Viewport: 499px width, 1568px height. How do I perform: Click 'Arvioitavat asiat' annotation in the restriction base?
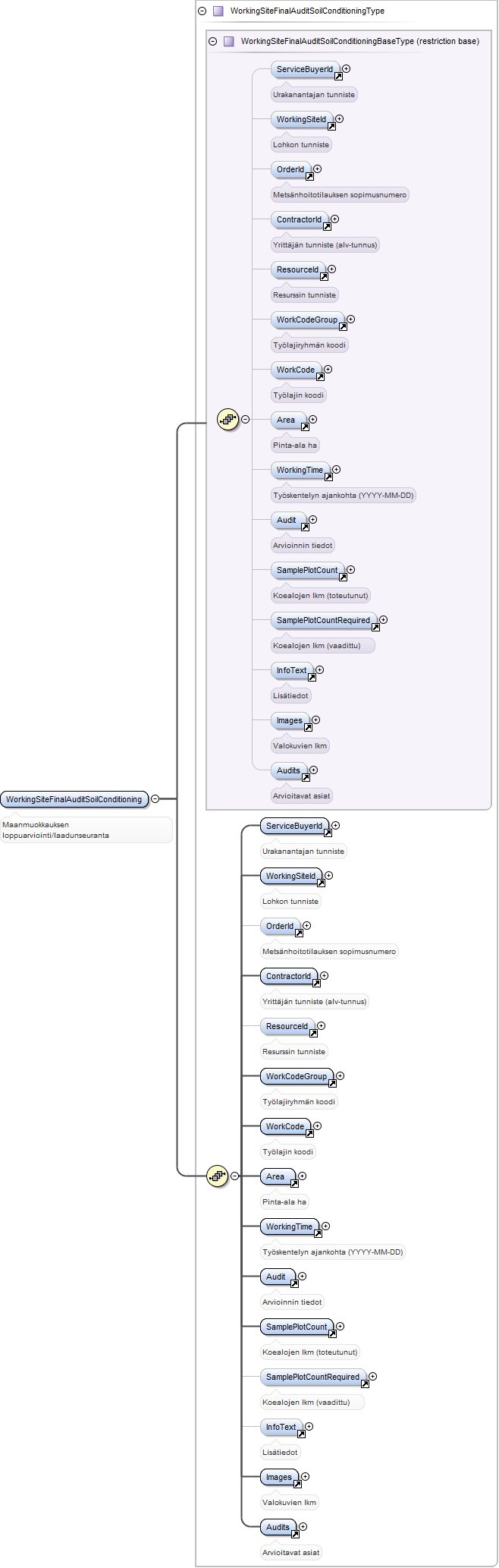(302, 796)
